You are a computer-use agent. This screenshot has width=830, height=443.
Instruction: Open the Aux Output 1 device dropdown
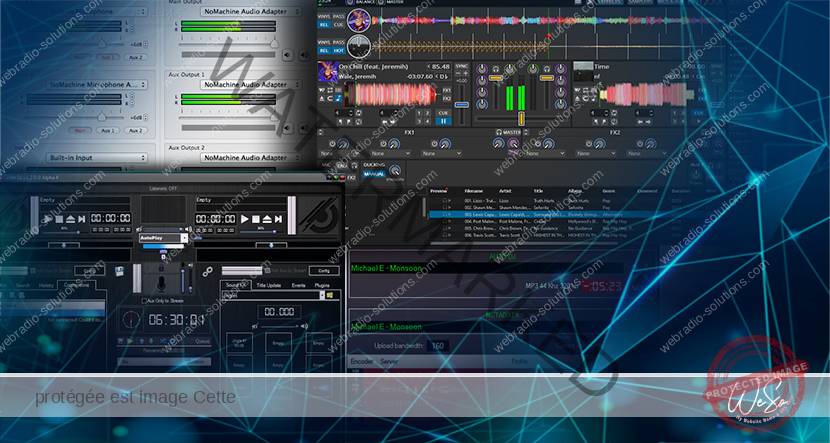[250, 85]
